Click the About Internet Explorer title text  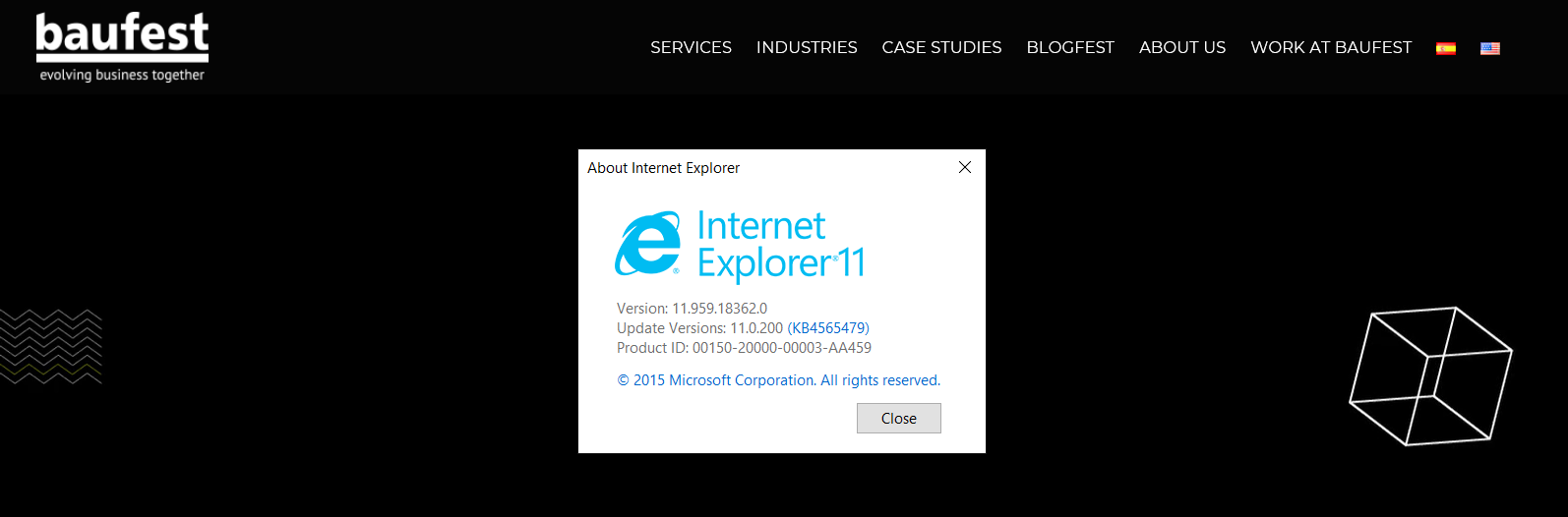663,168
